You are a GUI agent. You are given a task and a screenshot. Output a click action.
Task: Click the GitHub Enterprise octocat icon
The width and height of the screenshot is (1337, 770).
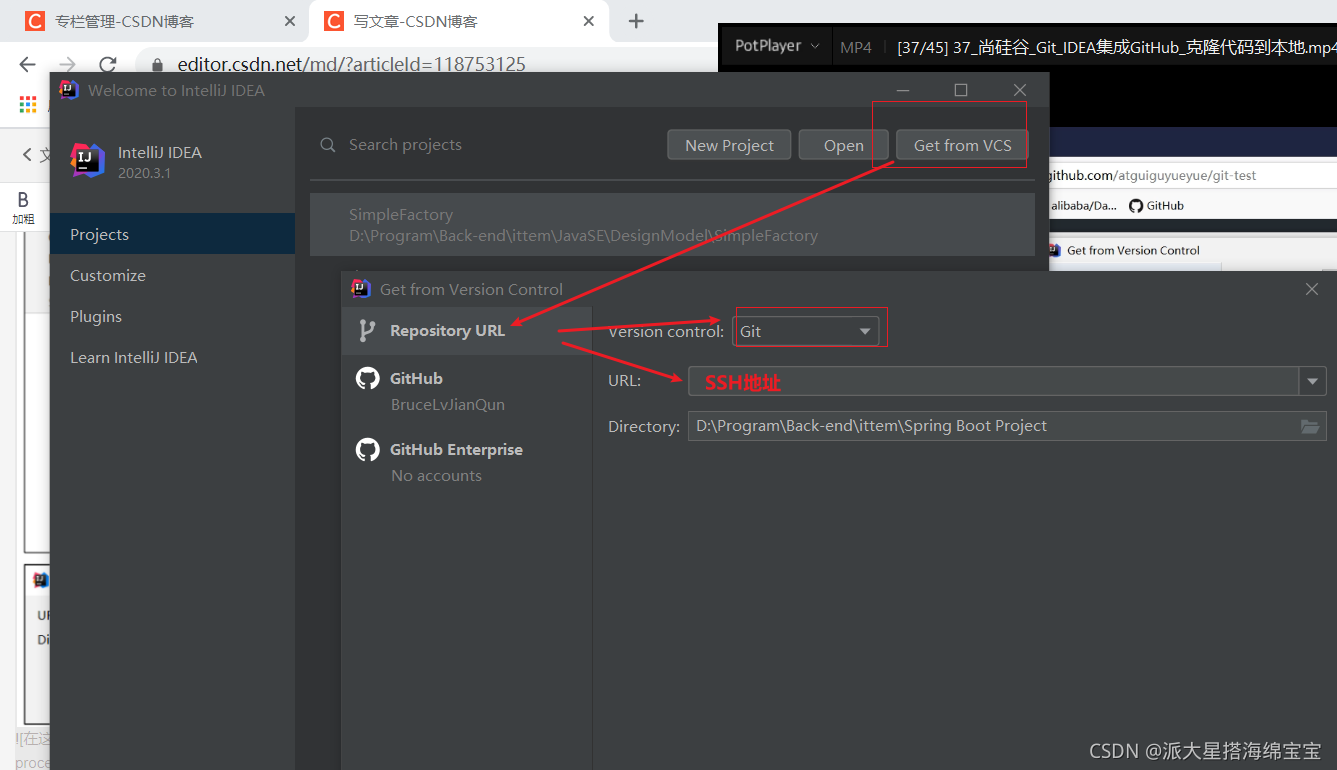[x=368, y=449]
